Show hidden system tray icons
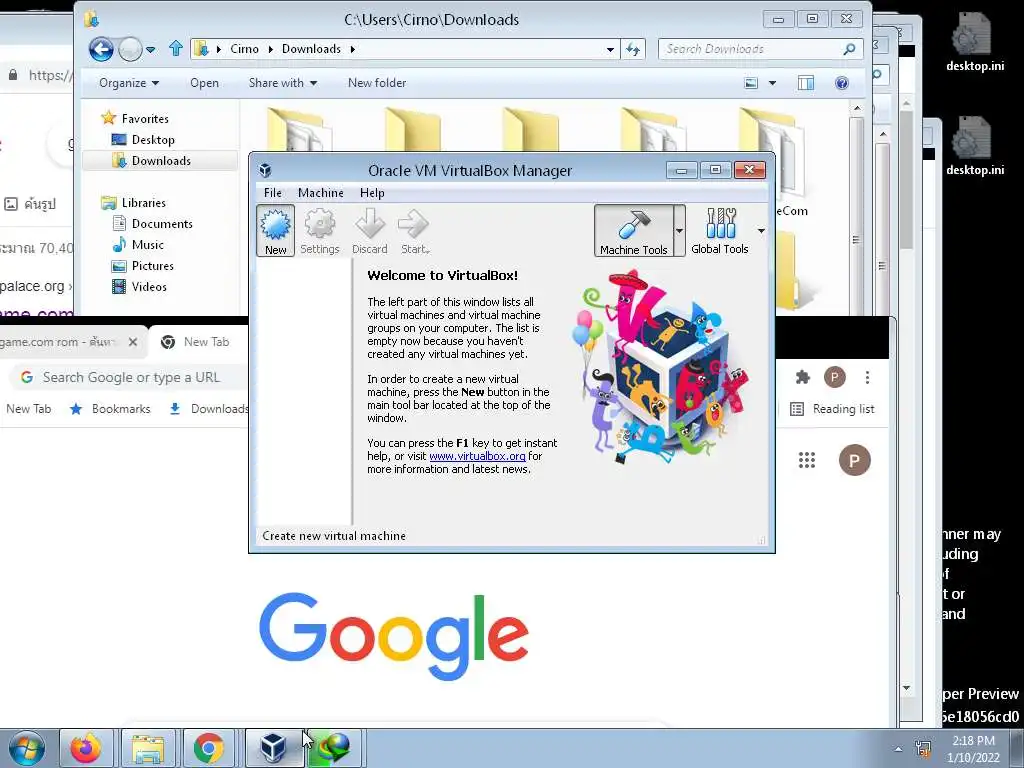 tap(898, 749)
